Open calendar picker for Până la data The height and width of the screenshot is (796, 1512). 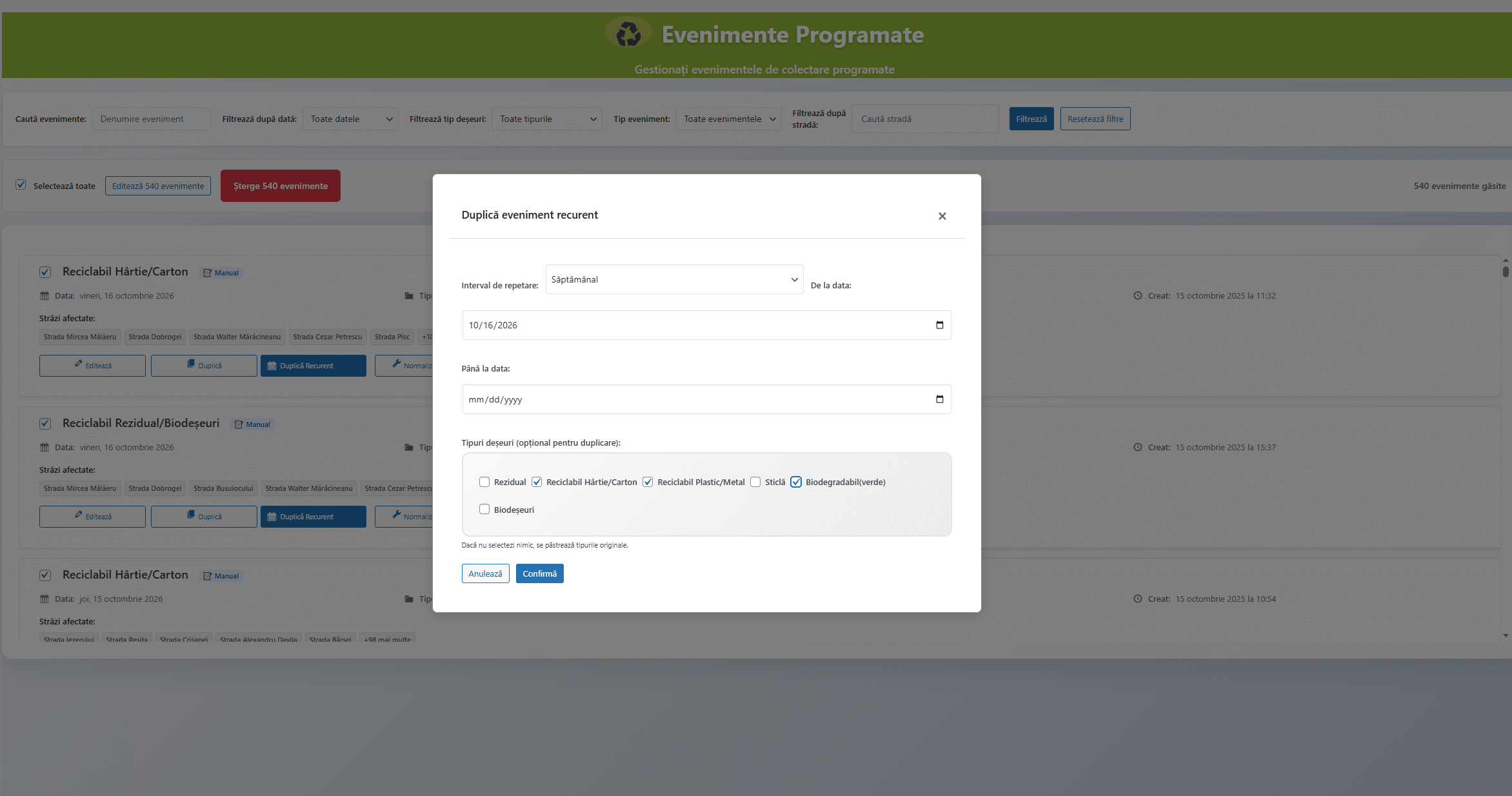point(939,399)
